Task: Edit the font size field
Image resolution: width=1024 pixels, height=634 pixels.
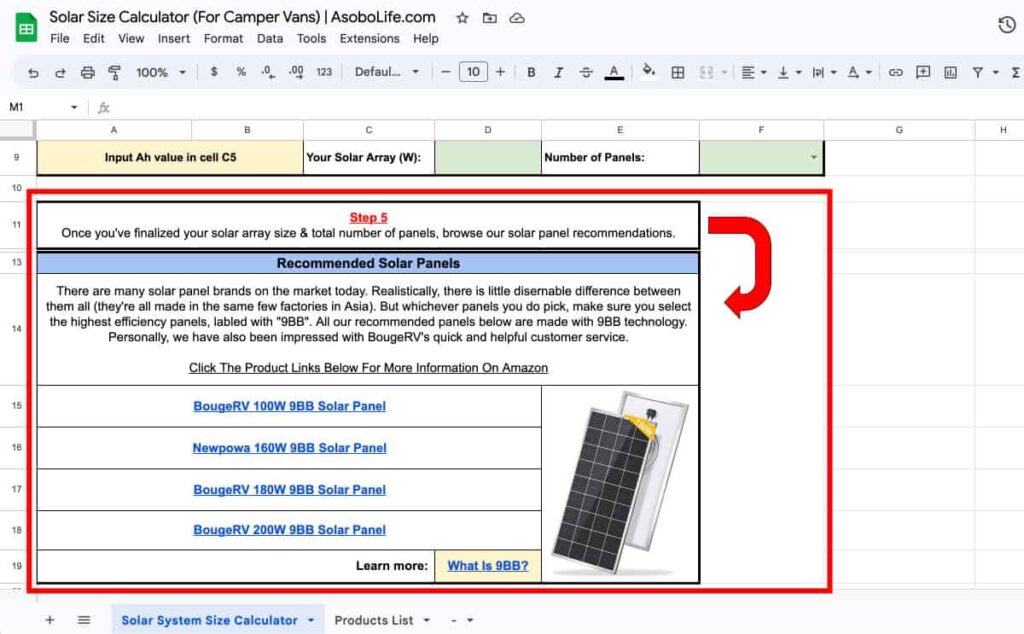Action: pyautogui.click(x=473, y=72)
